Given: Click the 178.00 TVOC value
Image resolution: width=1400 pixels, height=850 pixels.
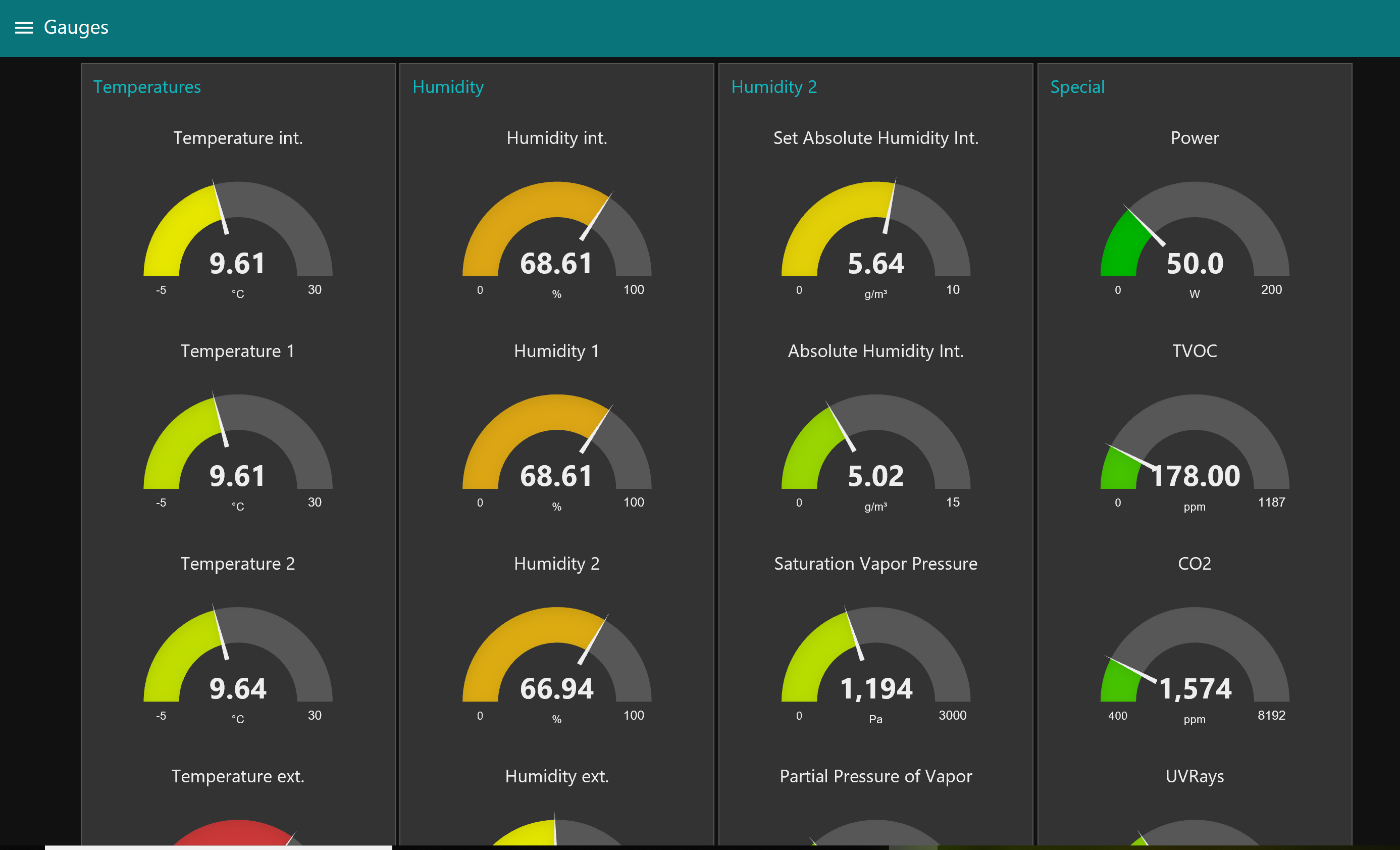Looking at the screenshot, I should [1195, 476].
